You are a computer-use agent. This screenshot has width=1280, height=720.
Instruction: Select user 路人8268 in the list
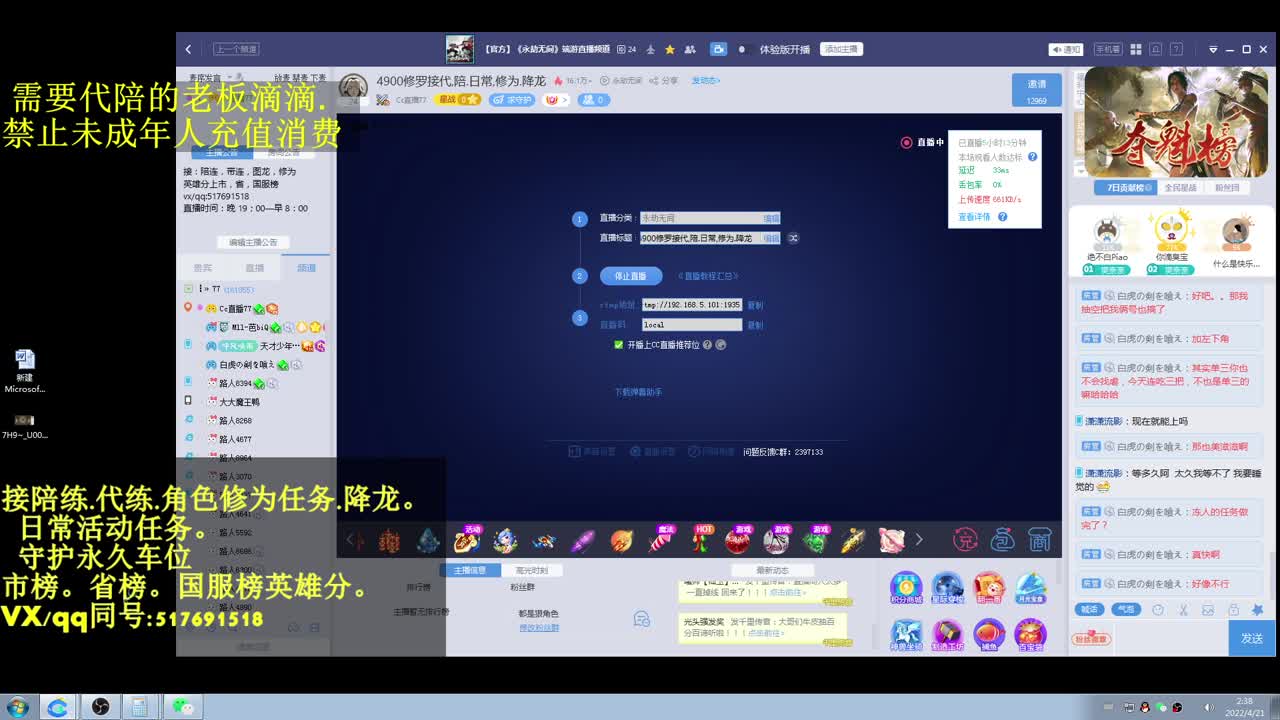pos(235,421)
